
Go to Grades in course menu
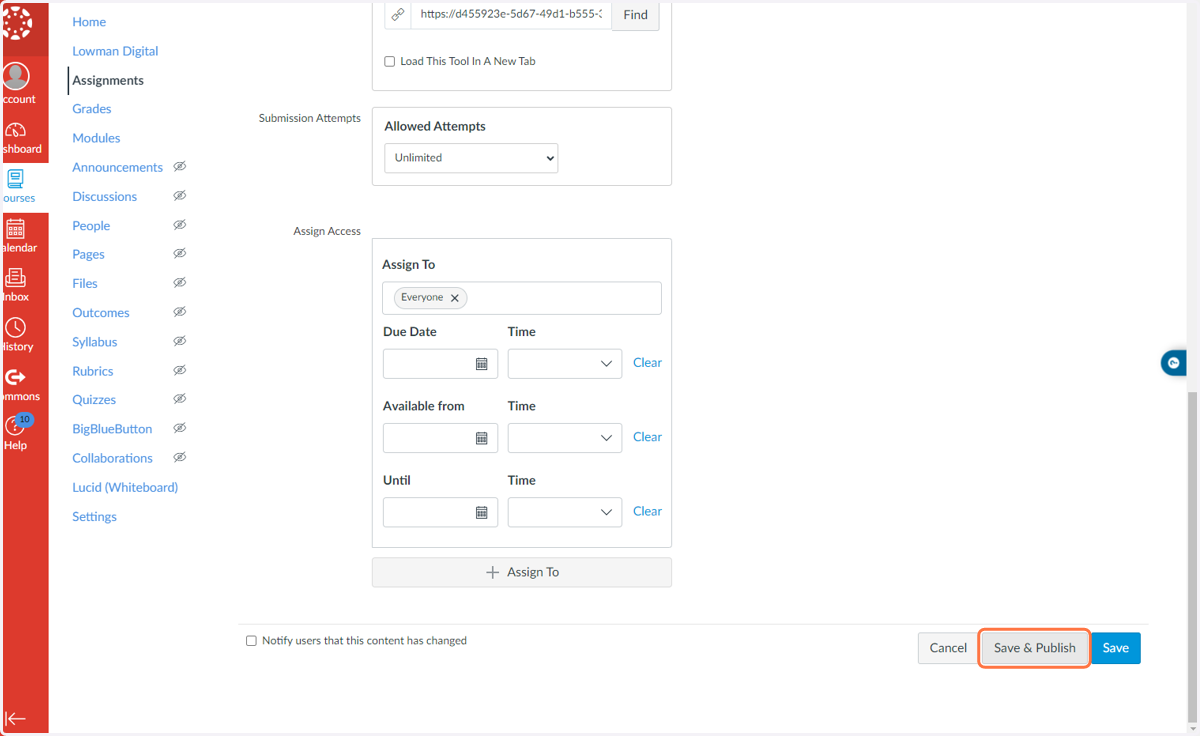[x=92, y=109]
